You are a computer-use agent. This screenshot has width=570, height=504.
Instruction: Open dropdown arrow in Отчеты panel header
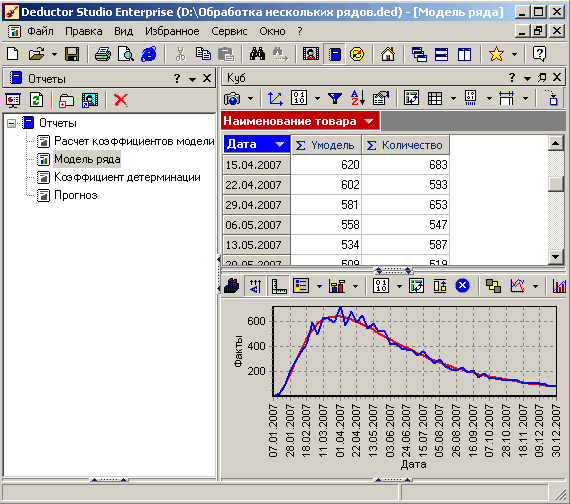coord(192,79)
